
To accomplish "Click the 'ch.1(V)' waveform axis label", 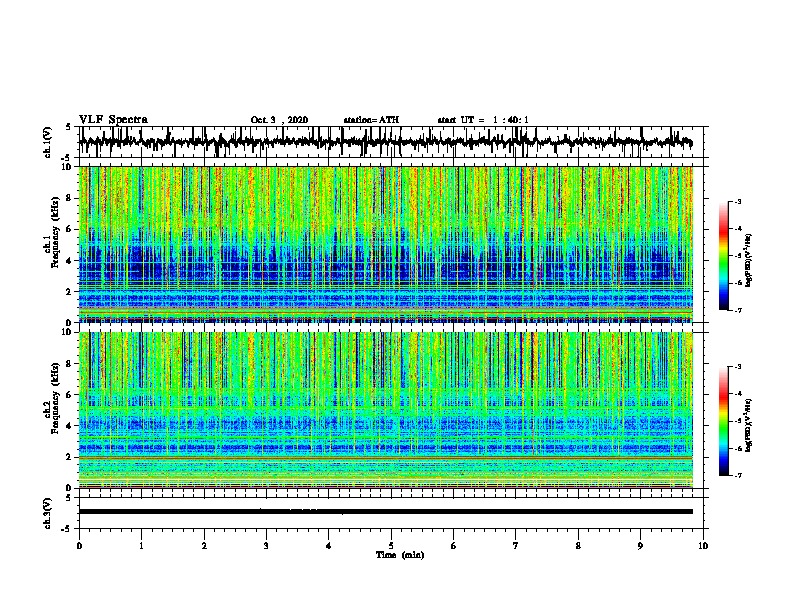I will tap(47, 142).
